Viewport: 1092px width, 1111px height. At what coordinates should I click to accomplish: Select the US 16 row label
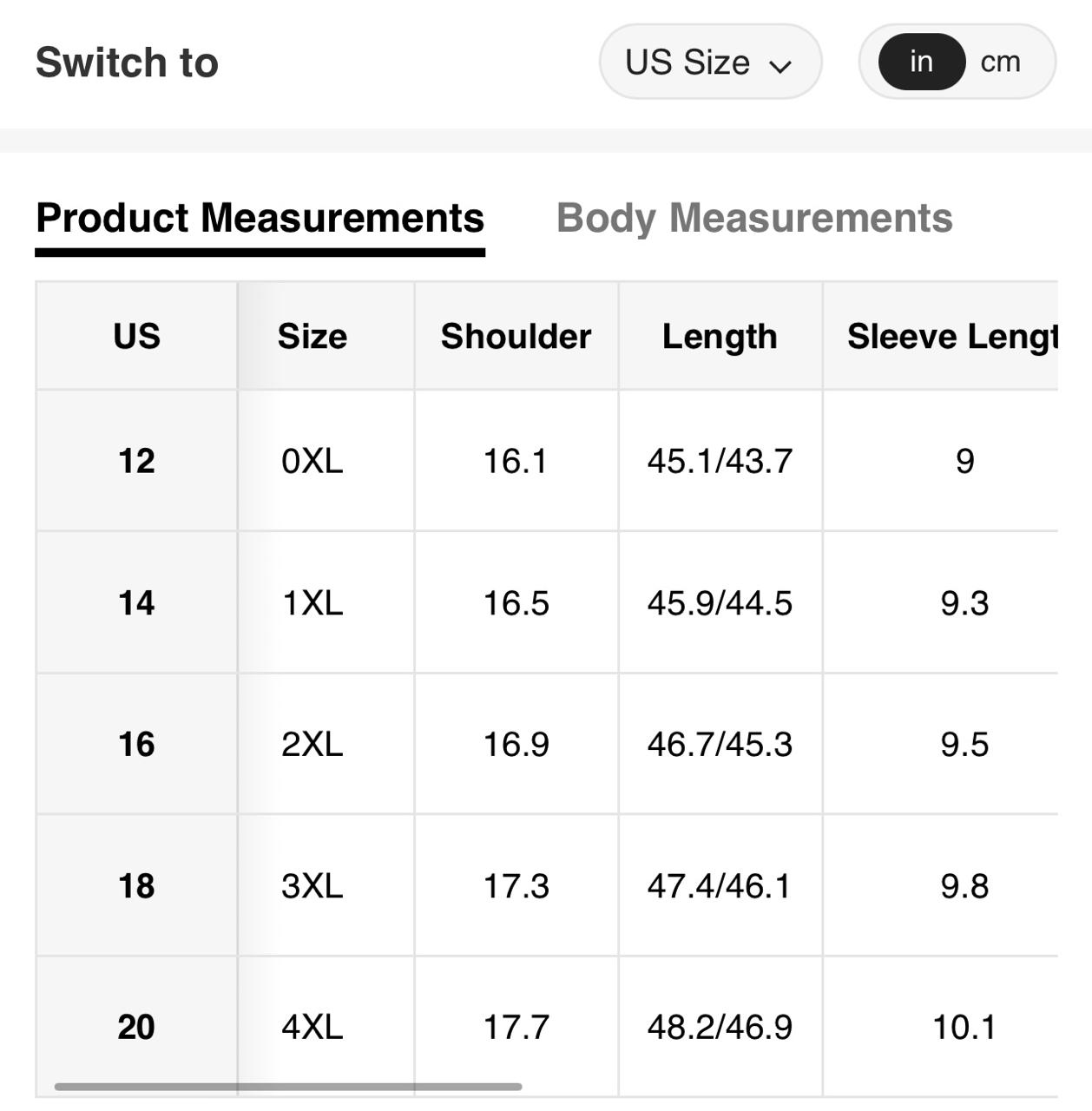pyautogui.click(x=136, y=744)
